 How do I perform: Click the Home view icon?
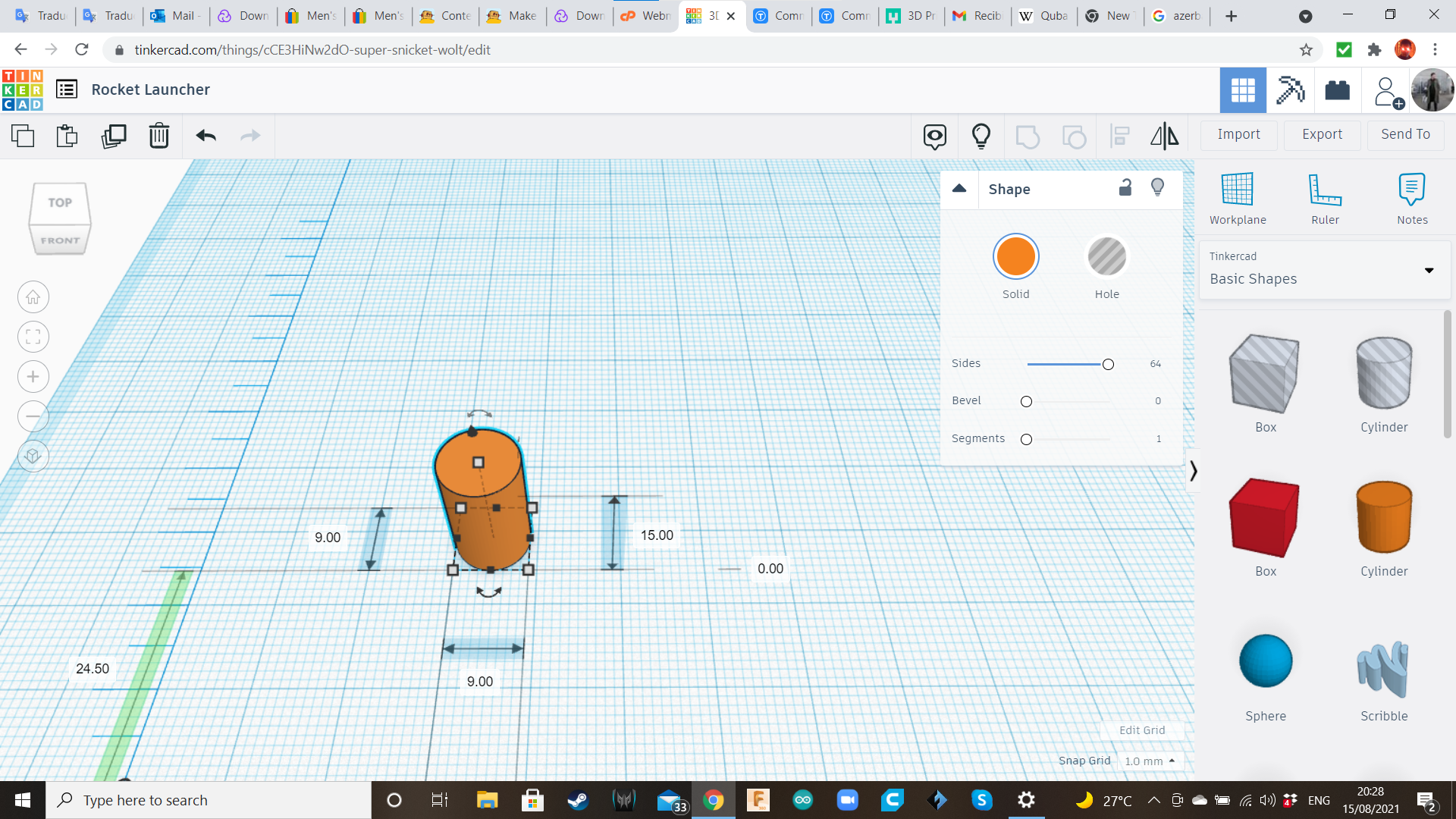[33, 297]
